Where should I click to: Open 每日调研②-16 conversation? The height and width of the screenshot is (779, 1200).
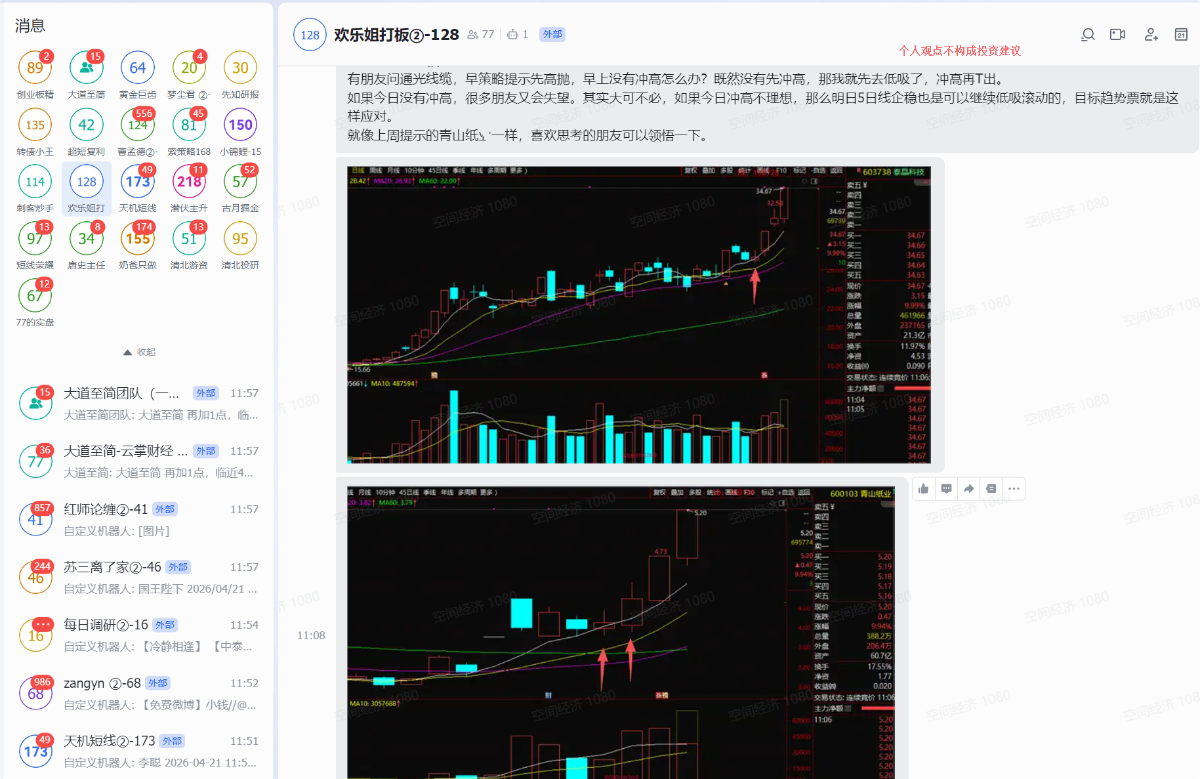click(x=140, y=634)
